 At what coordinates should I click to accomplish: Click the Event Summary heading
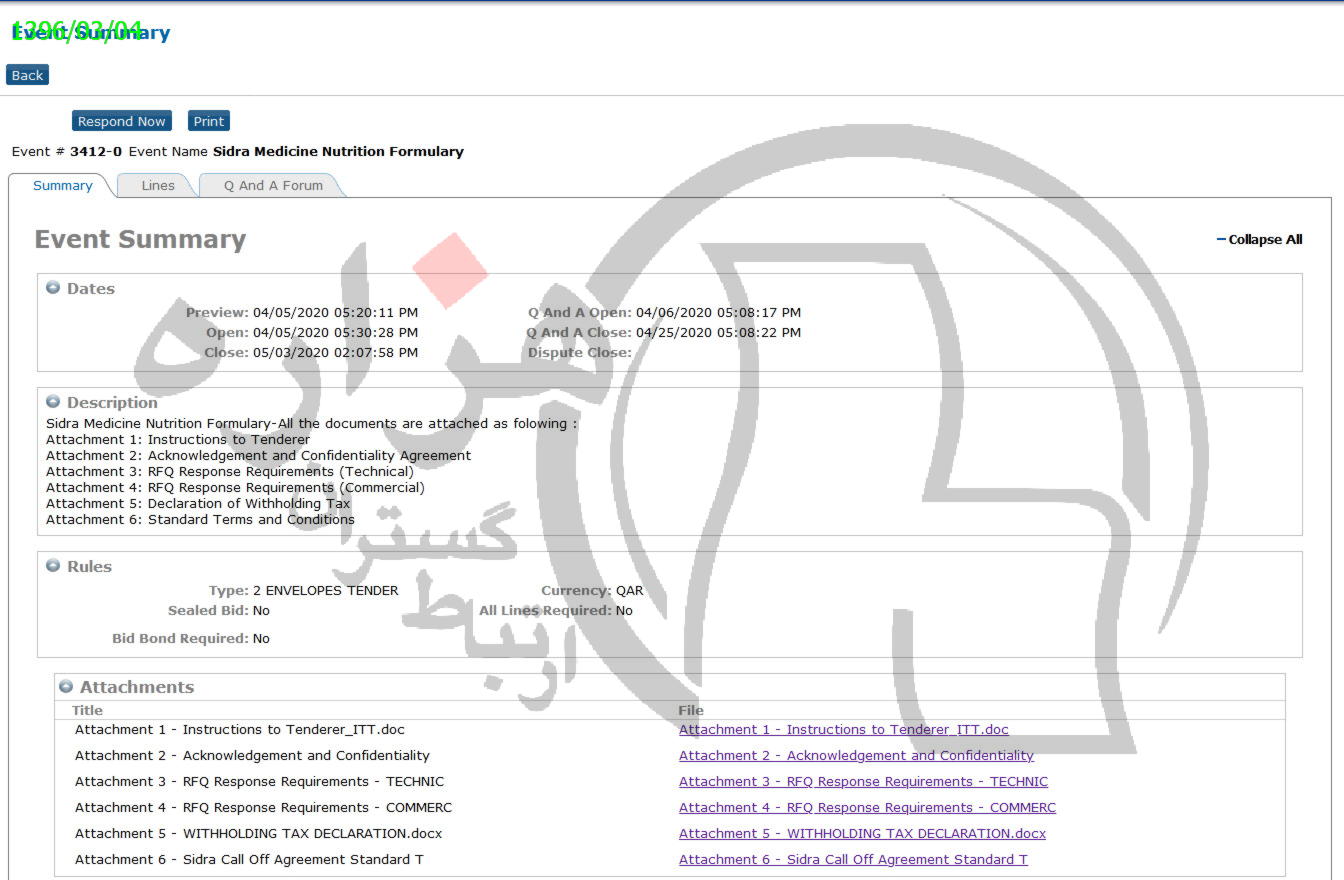click(140, 240)
